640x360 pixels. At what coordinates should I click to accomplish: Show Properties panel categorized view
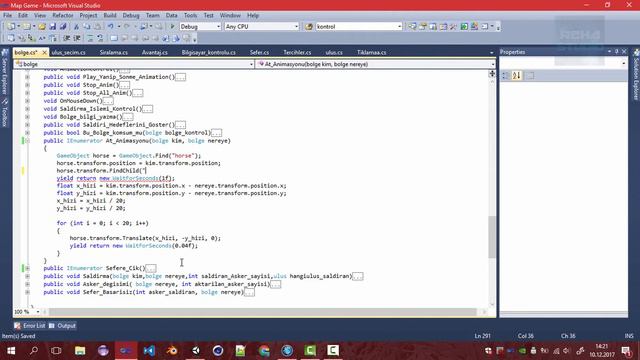[x=505, y=76]
